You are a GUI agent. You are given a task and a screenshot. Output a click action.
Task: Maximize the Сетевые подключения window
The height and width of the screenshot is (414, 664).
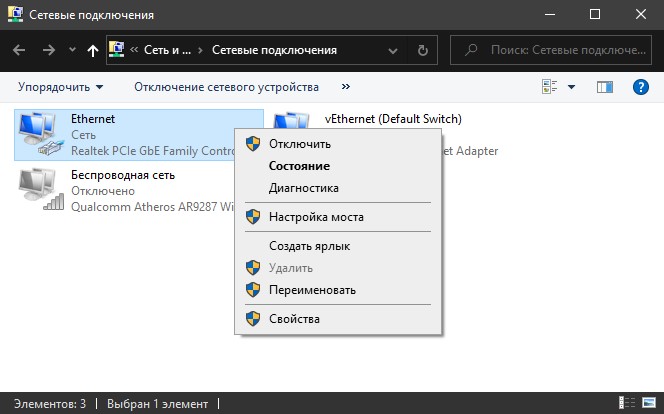pos(595,14)
